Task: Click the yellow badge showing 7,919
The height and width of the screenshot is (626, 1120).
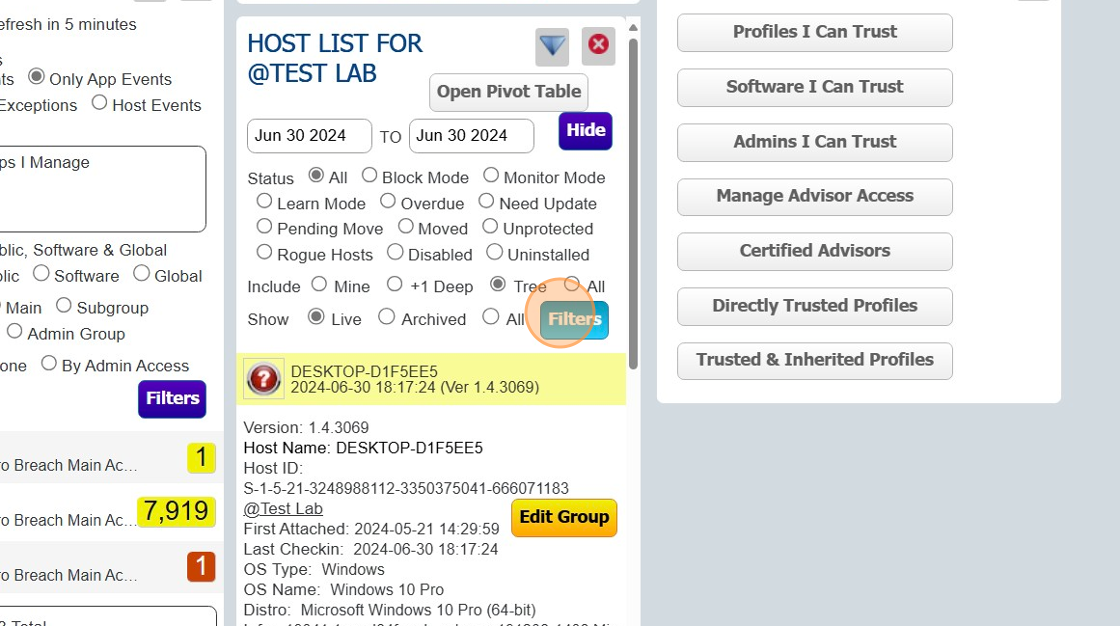Action: tap(178, 512)
